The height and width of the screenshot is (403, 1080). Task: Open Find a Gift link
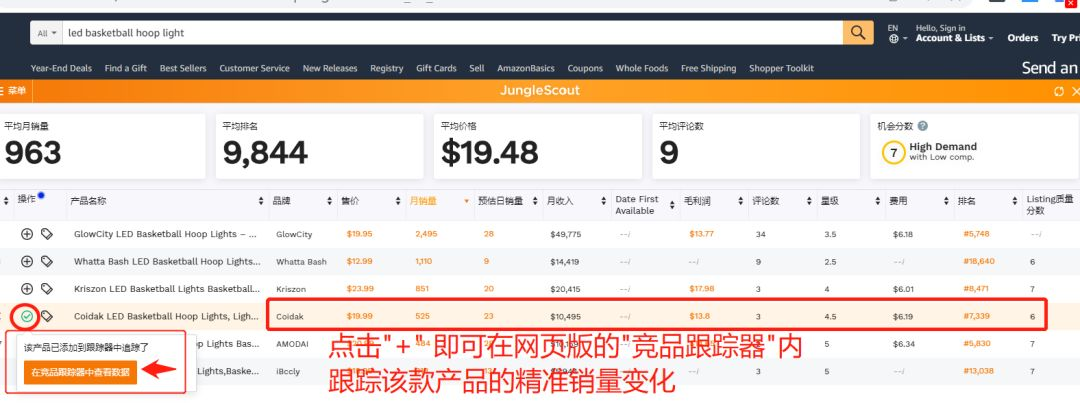coord(125,68)
